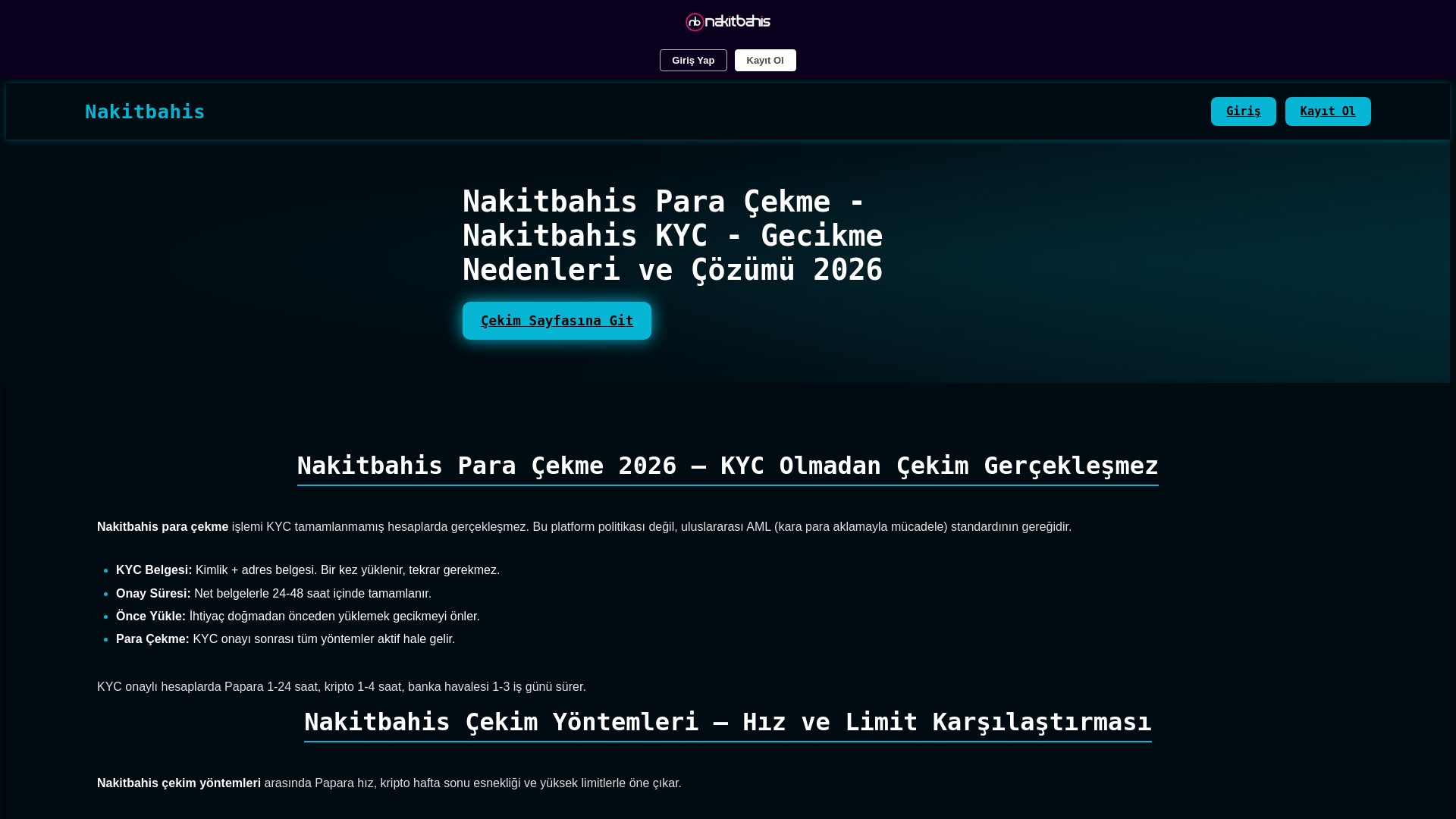This screenshot has width=1456, height=819.
Task: Open the Giriş Yap button
Action: pyautogui.click(x=693, y=60)
